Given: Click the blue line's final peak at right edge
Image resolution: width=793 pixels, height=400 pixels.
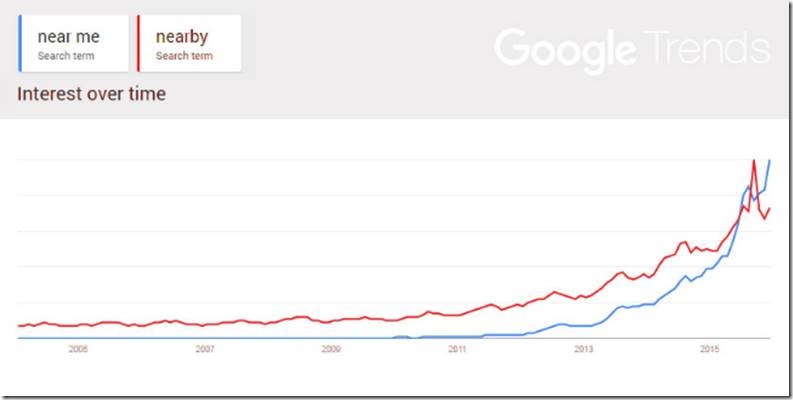Looking at the screenshot, I should coord(769,160).
